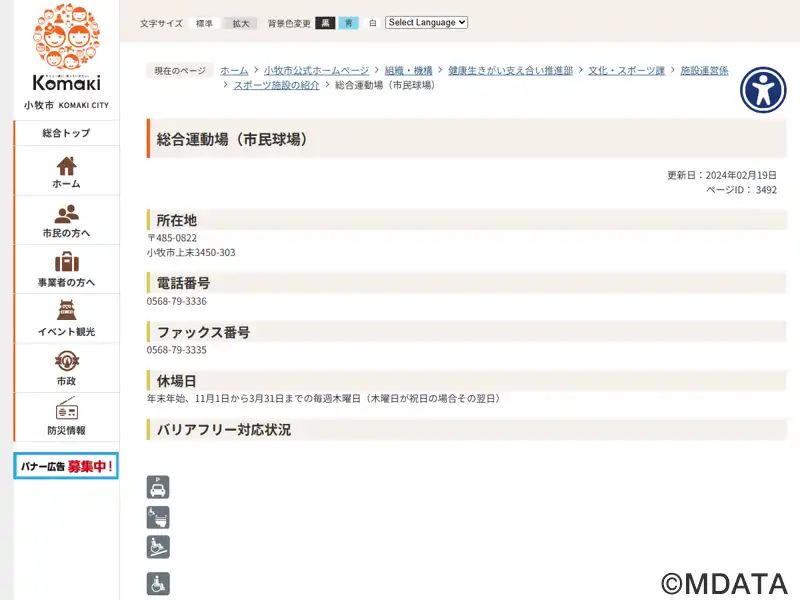The image size is (800, 600).
Task: Click the city government emblem icon
Action: 66,361
